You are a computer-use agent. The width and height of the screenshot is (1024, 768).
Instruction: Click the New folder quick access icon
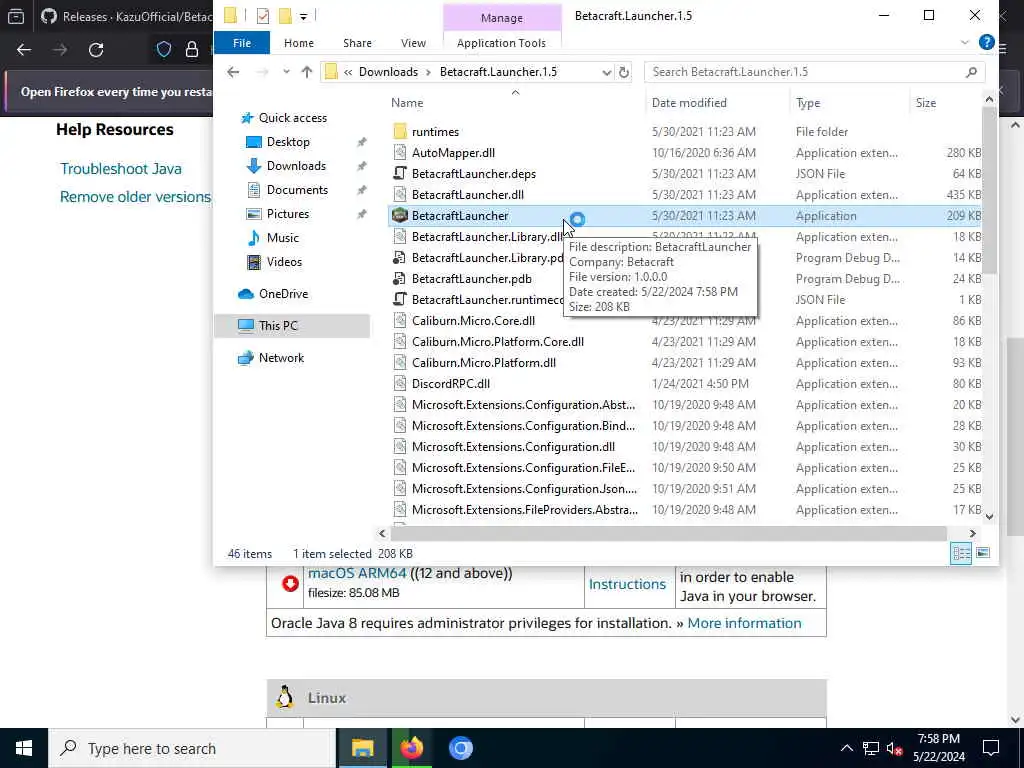tap(285, 16)
